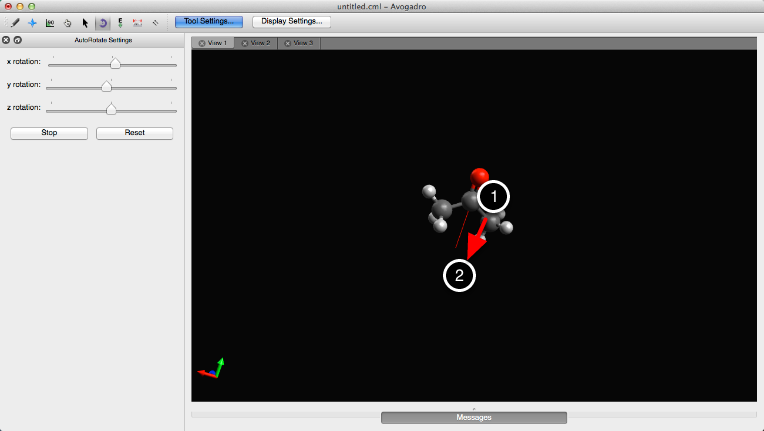The height and width of the screenshot is (431, 764).
Task: Expand the Messages panel
Action: [473, 417]
